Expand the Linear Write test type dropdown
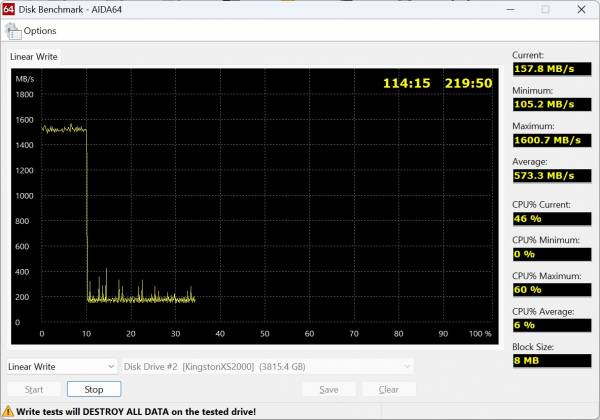The image size is (600, 420). [62, 366]
